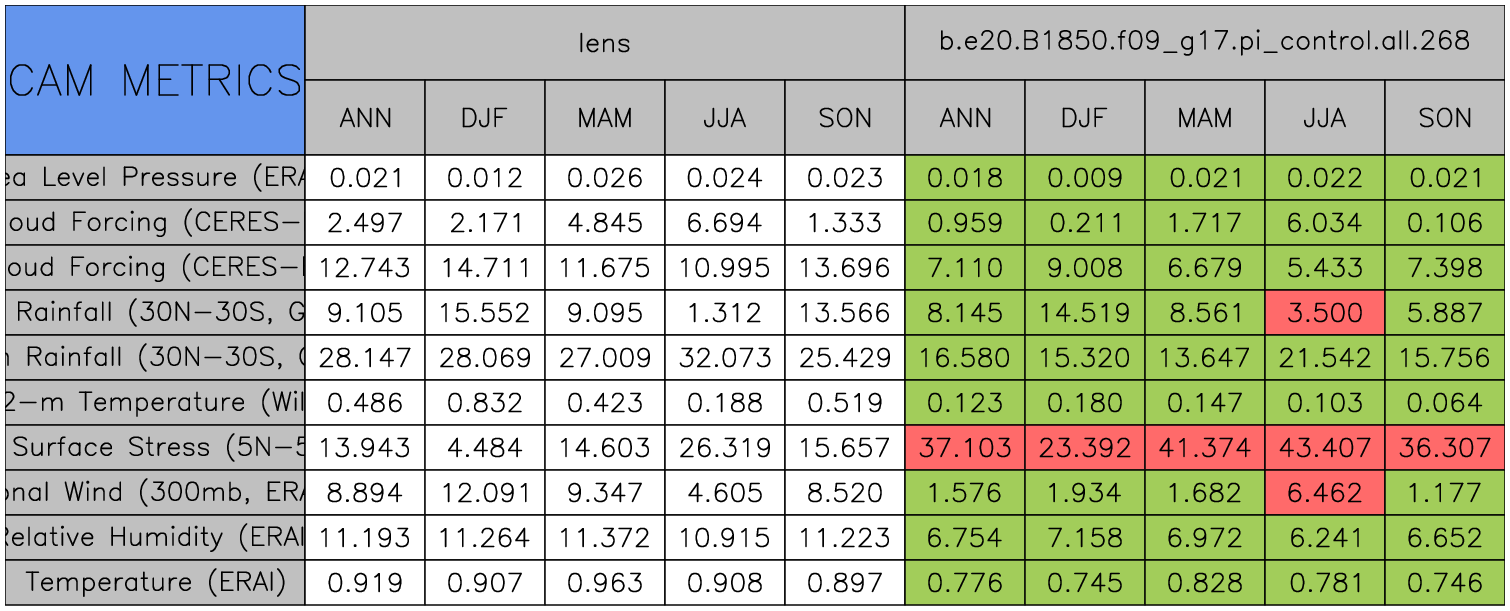
Task: Click the red cell showing 37.103
Action: point(964,448)
